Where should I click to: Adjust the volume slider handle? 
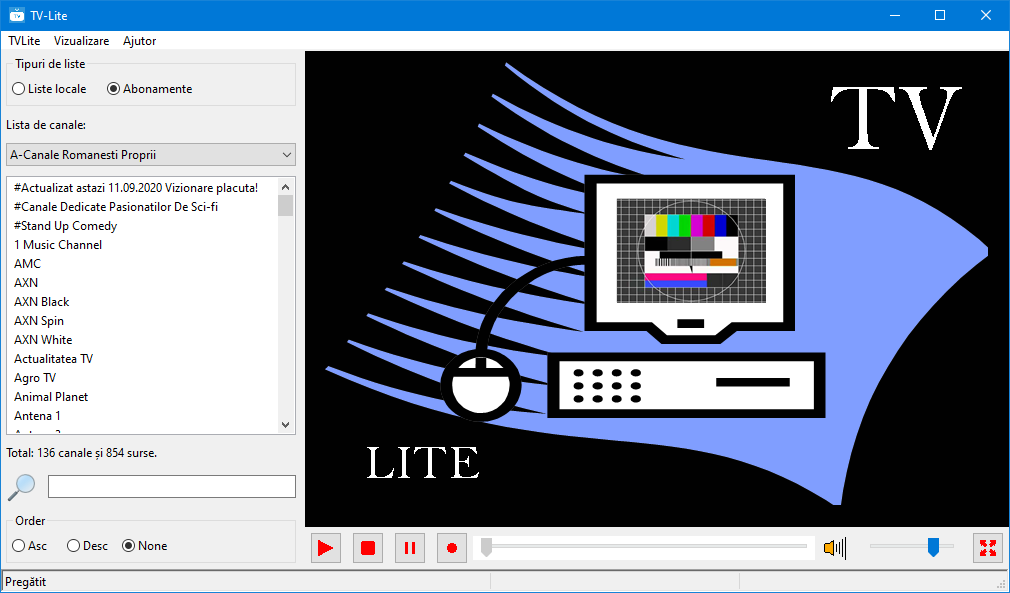point(933,547)
